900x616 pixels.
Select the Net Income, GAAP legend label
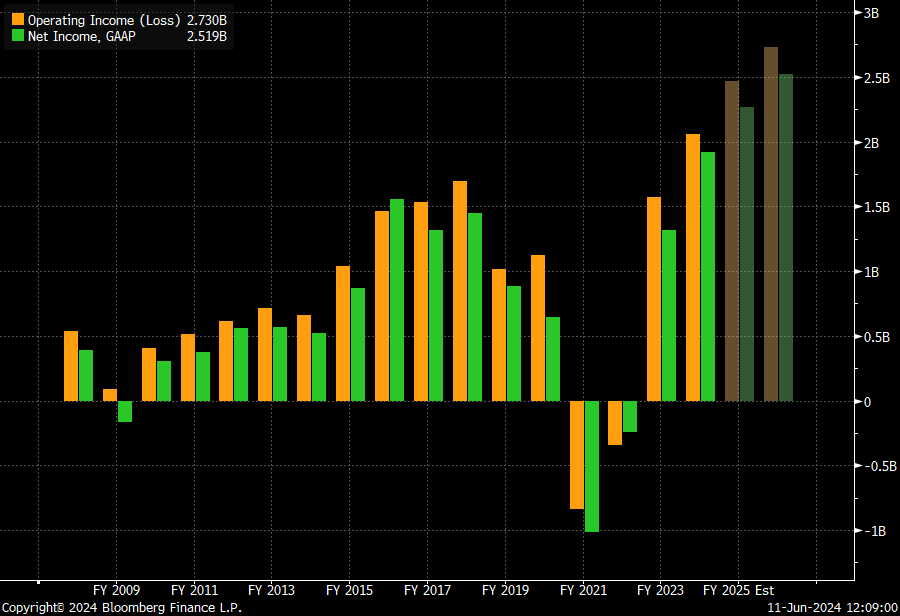point(82,36)
